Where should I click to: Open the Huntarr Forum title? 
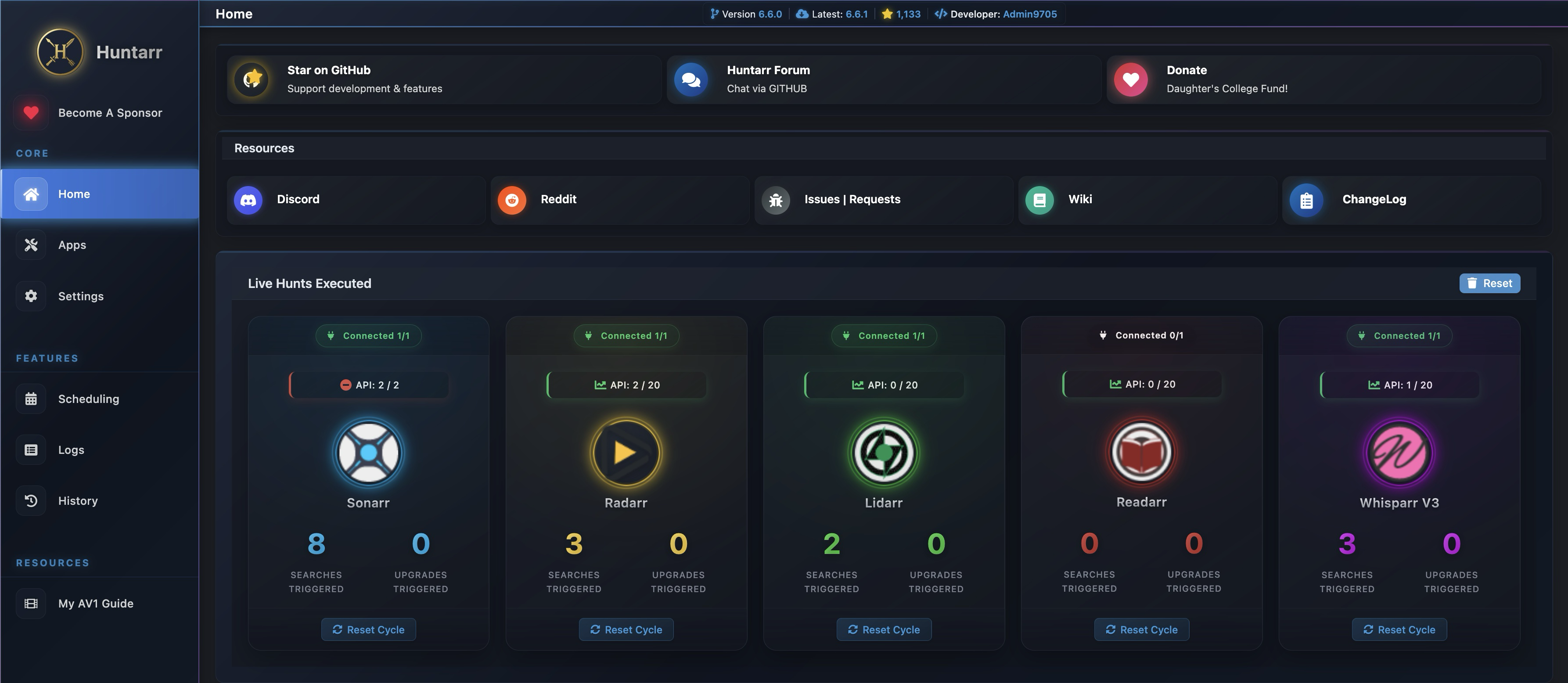point(768,70)
